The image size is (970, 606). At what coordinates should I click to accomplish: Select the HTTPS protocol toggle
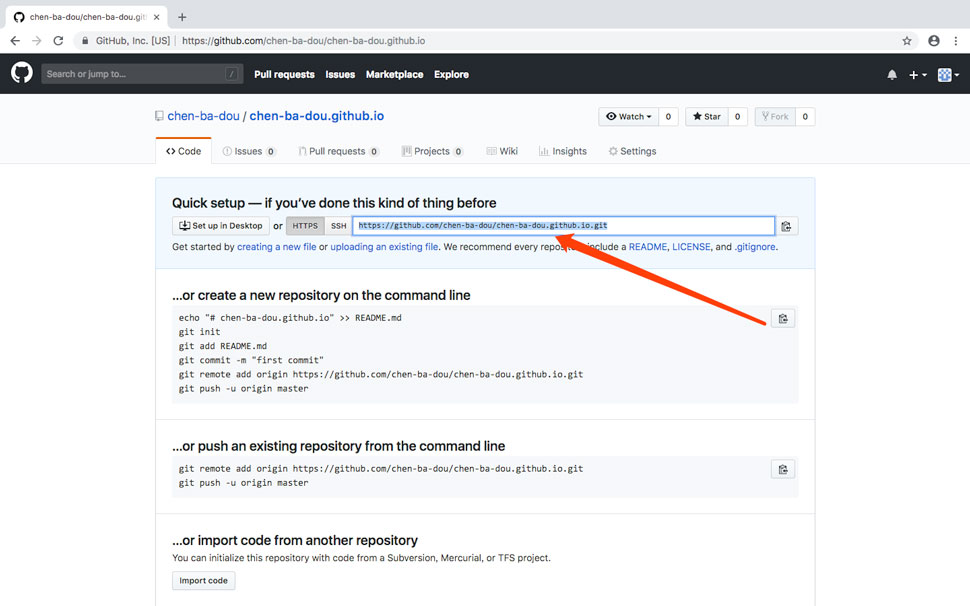tap(305, 226)
